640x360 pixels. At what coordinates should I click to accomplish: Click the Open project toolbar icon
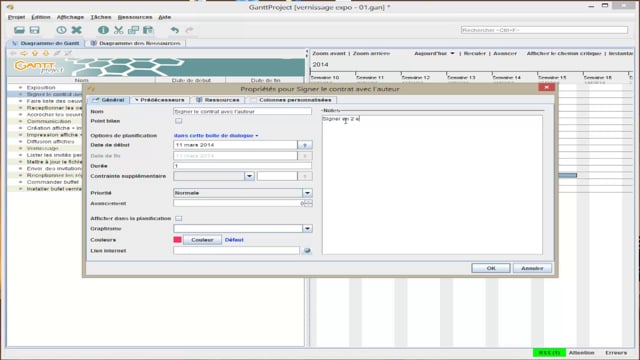(x=19, y=30)
